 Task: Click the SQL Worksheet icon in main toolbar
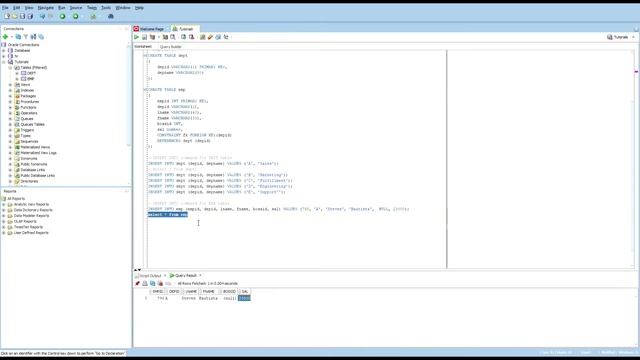93,16
